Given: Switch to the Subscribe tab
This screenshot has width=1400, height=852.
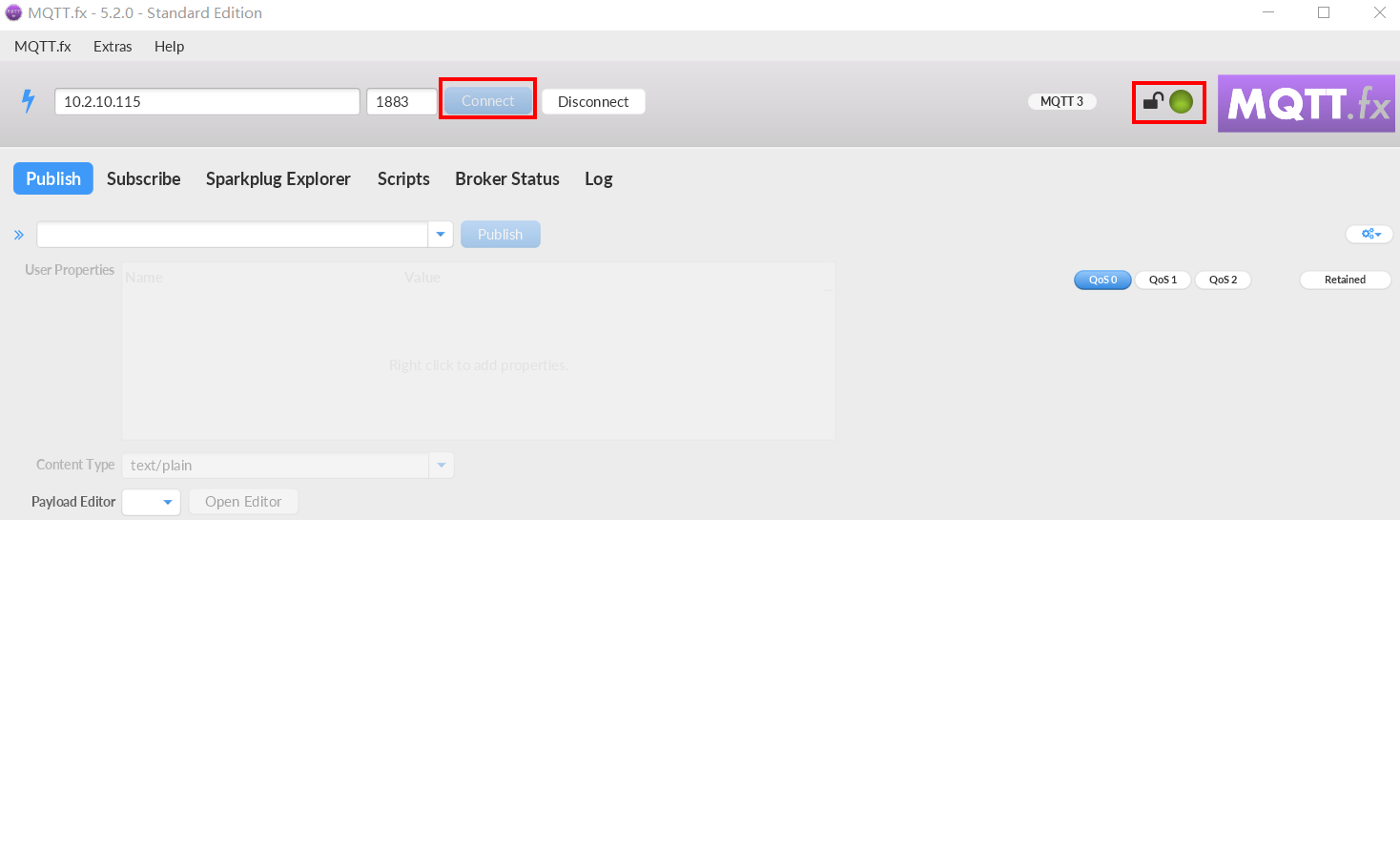Looking at the screenshot, I should (144, 178).
